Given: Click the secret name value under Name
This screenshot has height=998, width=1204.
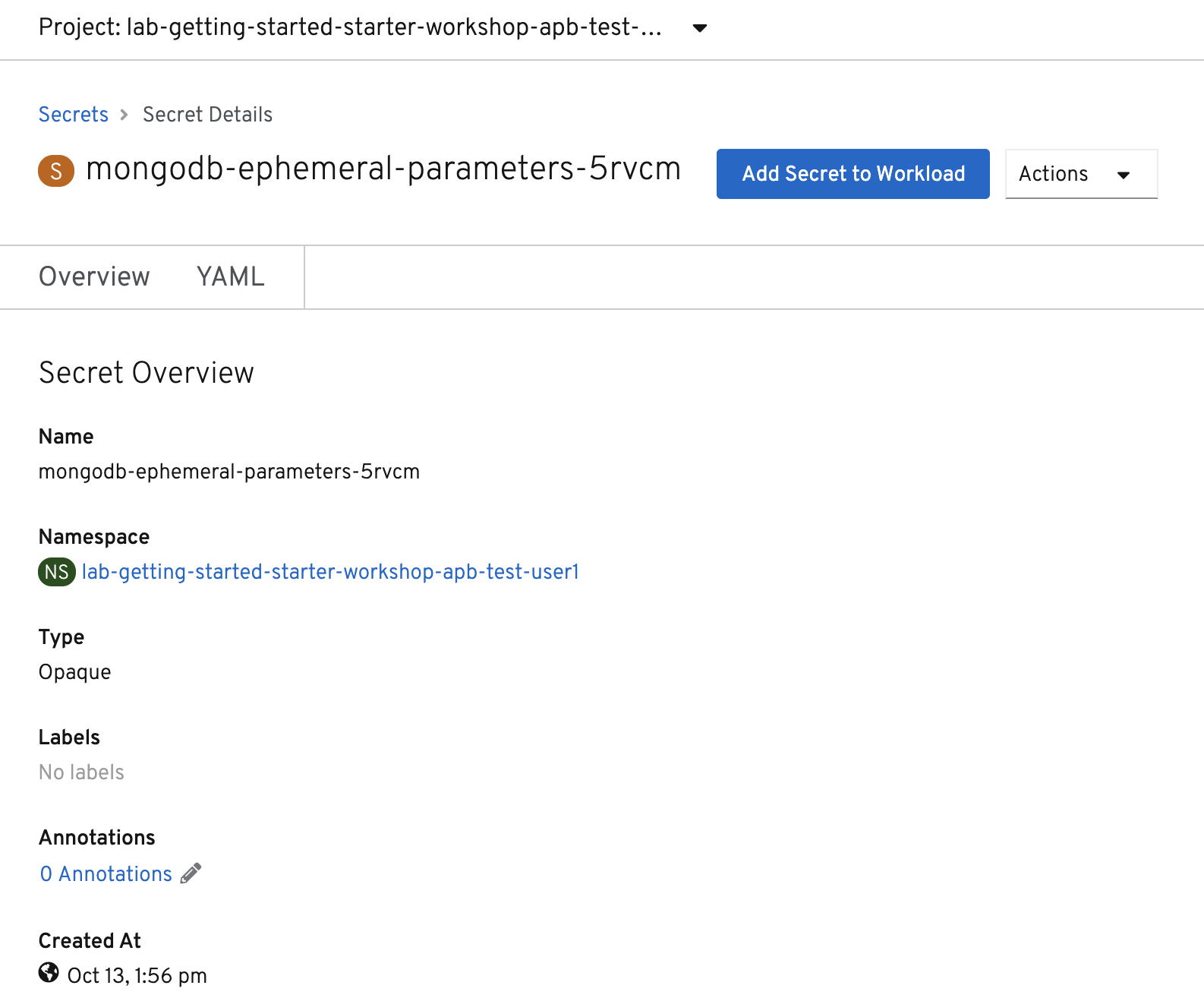Looking at the screenshot, I should pos(229,472).
